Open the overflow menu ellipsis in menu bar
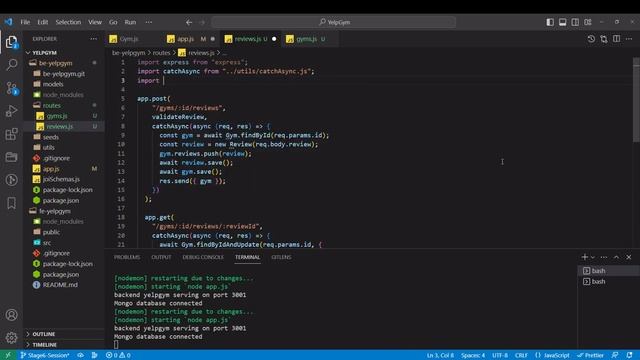The image size is (640, 360). pyautogui.click(x=149, y=22)
